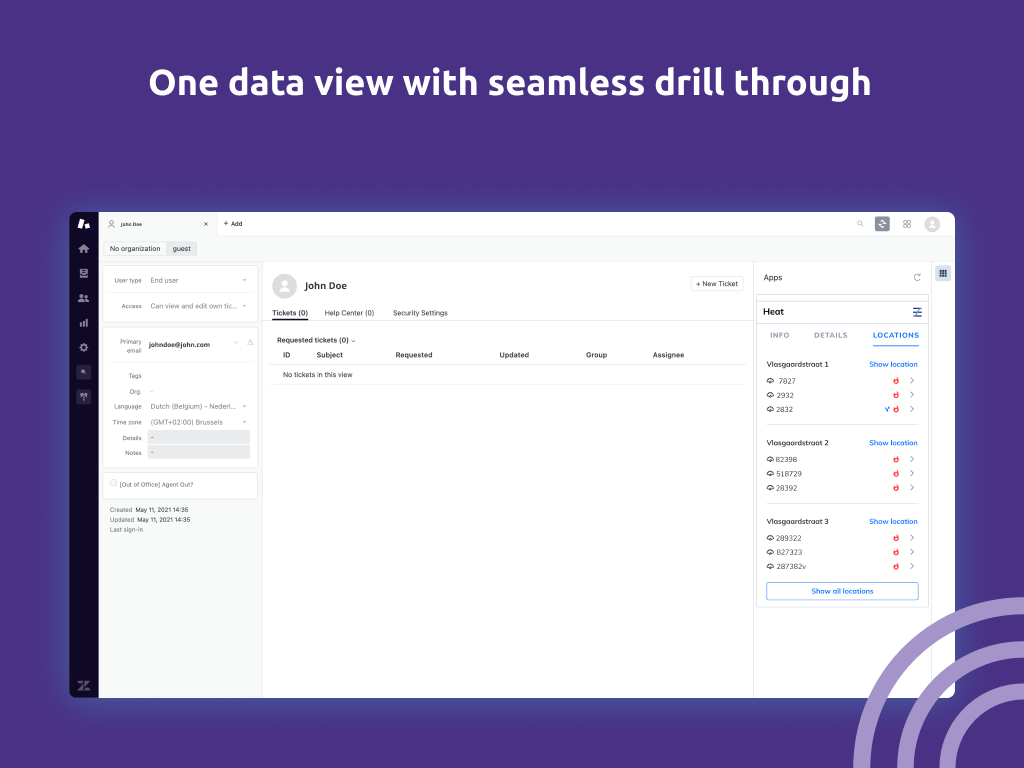Switch to the Help Center tab
Image resolution: width=1024 pixels, height=768 pixels.
click(x=349, y=313)
